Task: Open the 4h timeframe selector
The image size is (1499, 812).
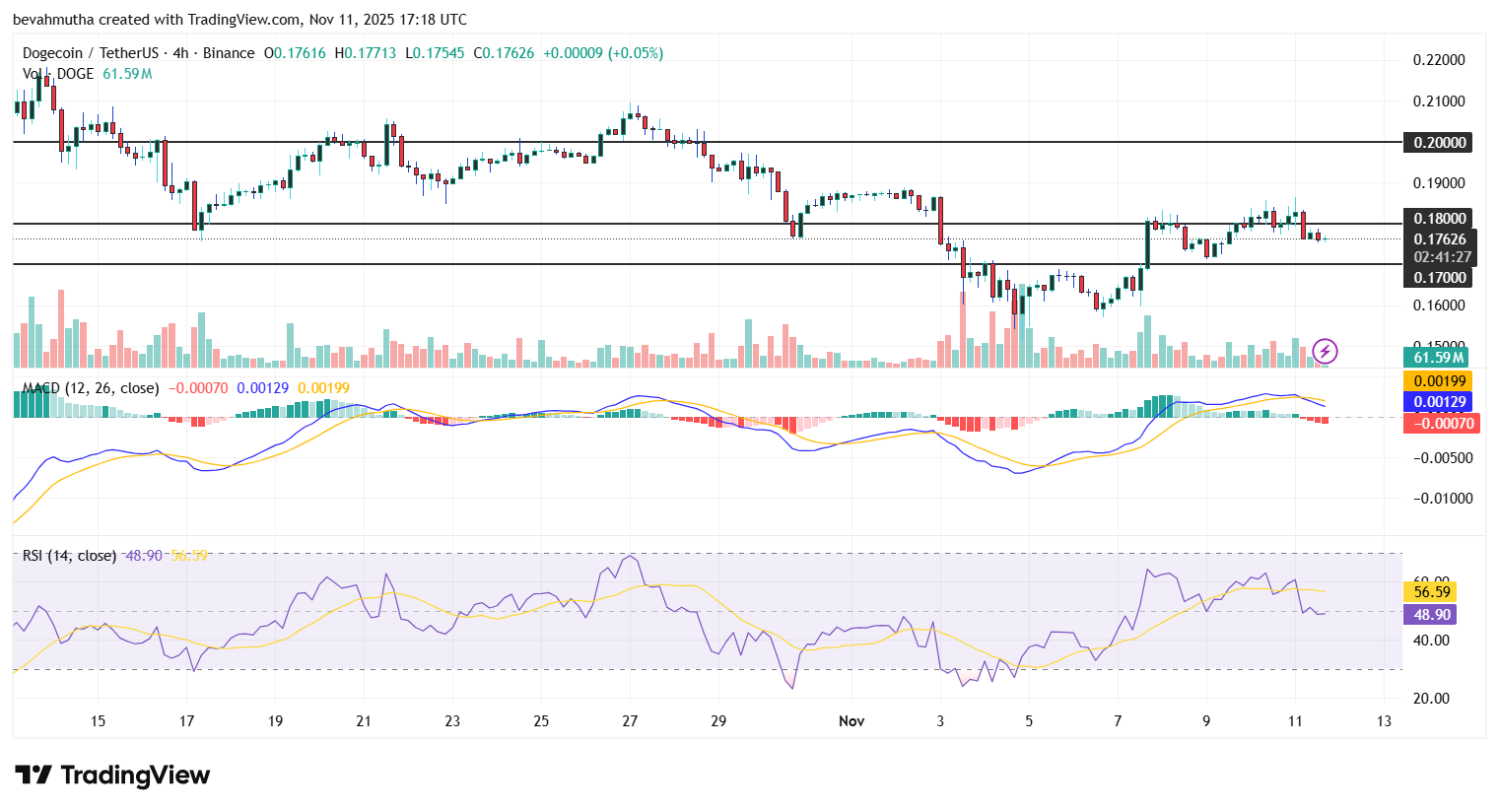Action: [x=178, y=53]
